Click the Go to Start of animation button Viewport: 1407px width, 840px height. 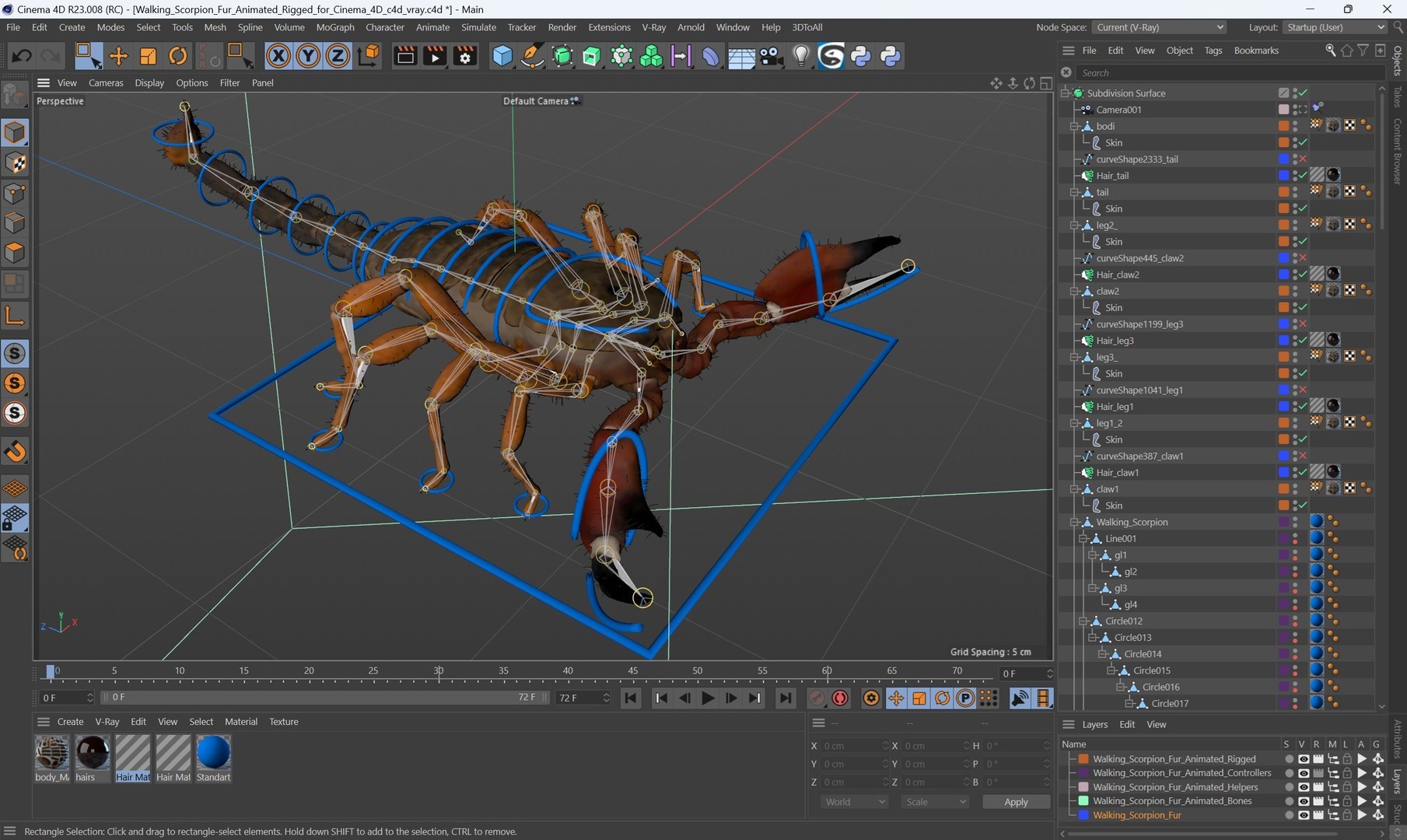(x=631, y=698)
